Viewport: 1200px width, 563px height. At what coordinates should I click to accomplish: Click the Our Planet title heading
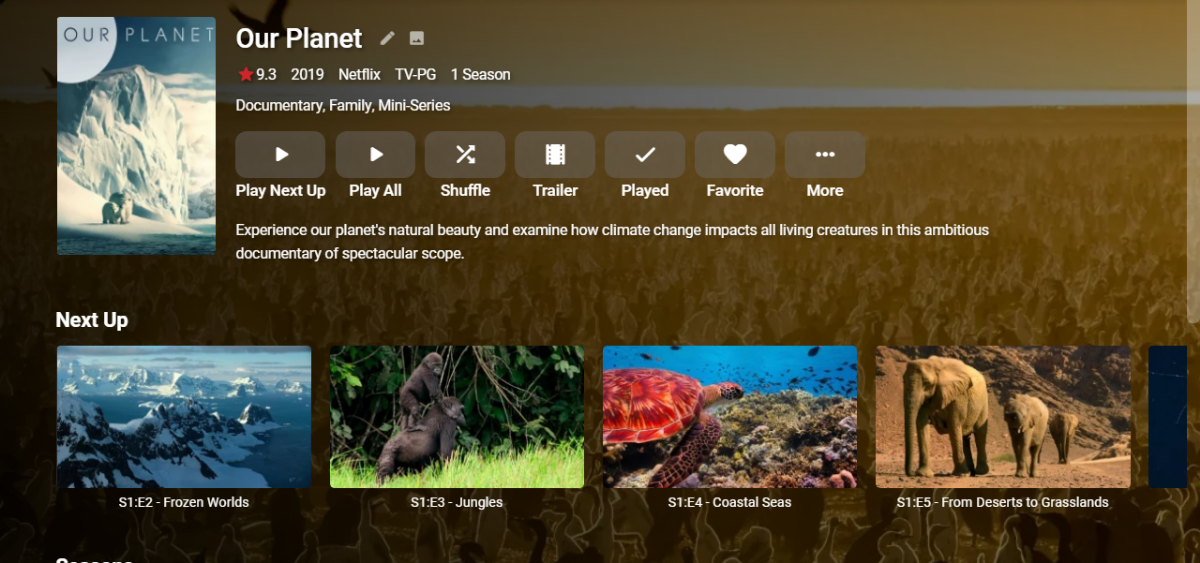299,38
